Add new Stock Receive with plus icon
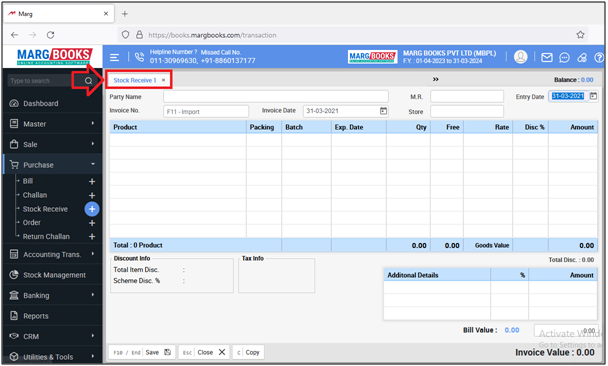608x366 pixels. pyautogui.click(x=92, y=209)
